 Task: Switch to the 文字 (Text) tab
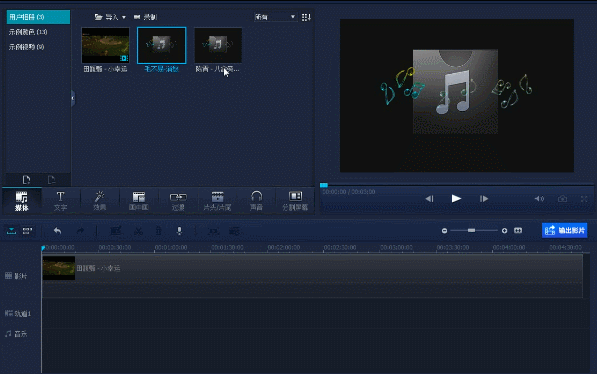pyautogui.click(x=61, y=201)
